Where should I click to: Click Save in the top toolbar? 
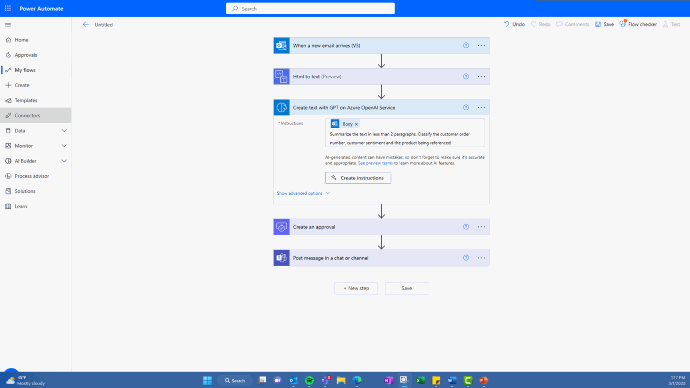pos(604,24)
